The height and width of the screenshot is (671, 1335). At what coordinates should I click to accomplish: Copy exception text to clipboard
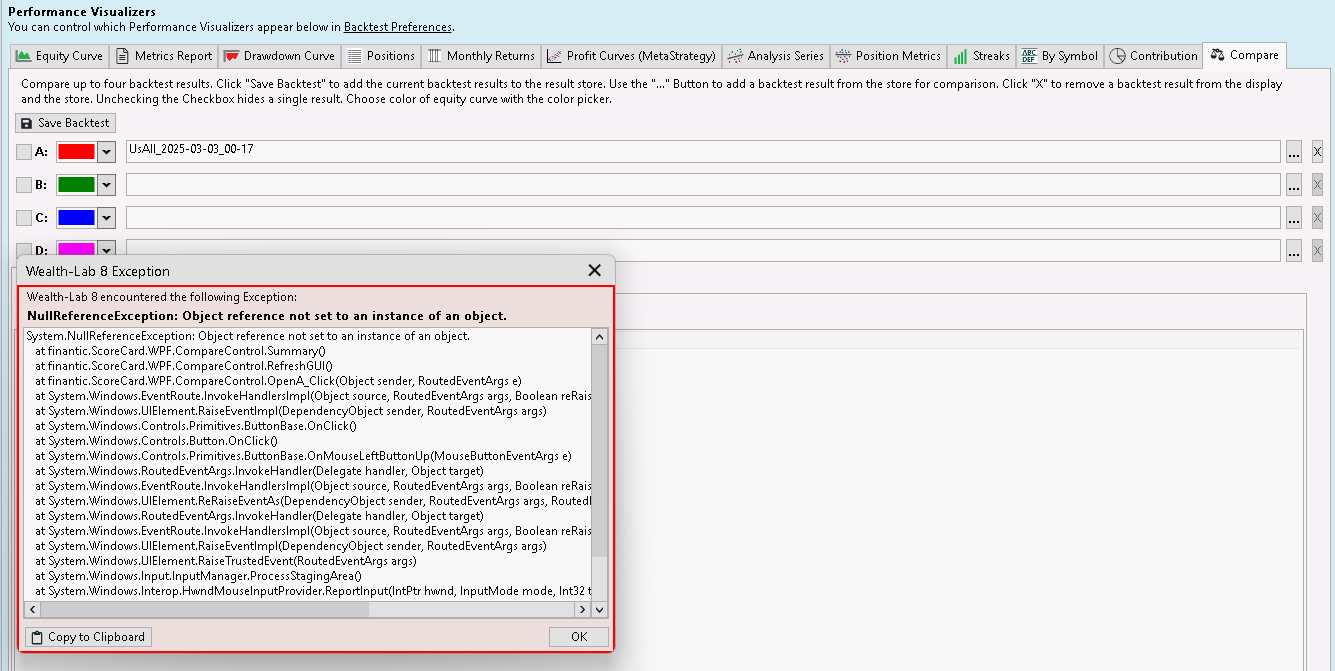click(88, 637)
